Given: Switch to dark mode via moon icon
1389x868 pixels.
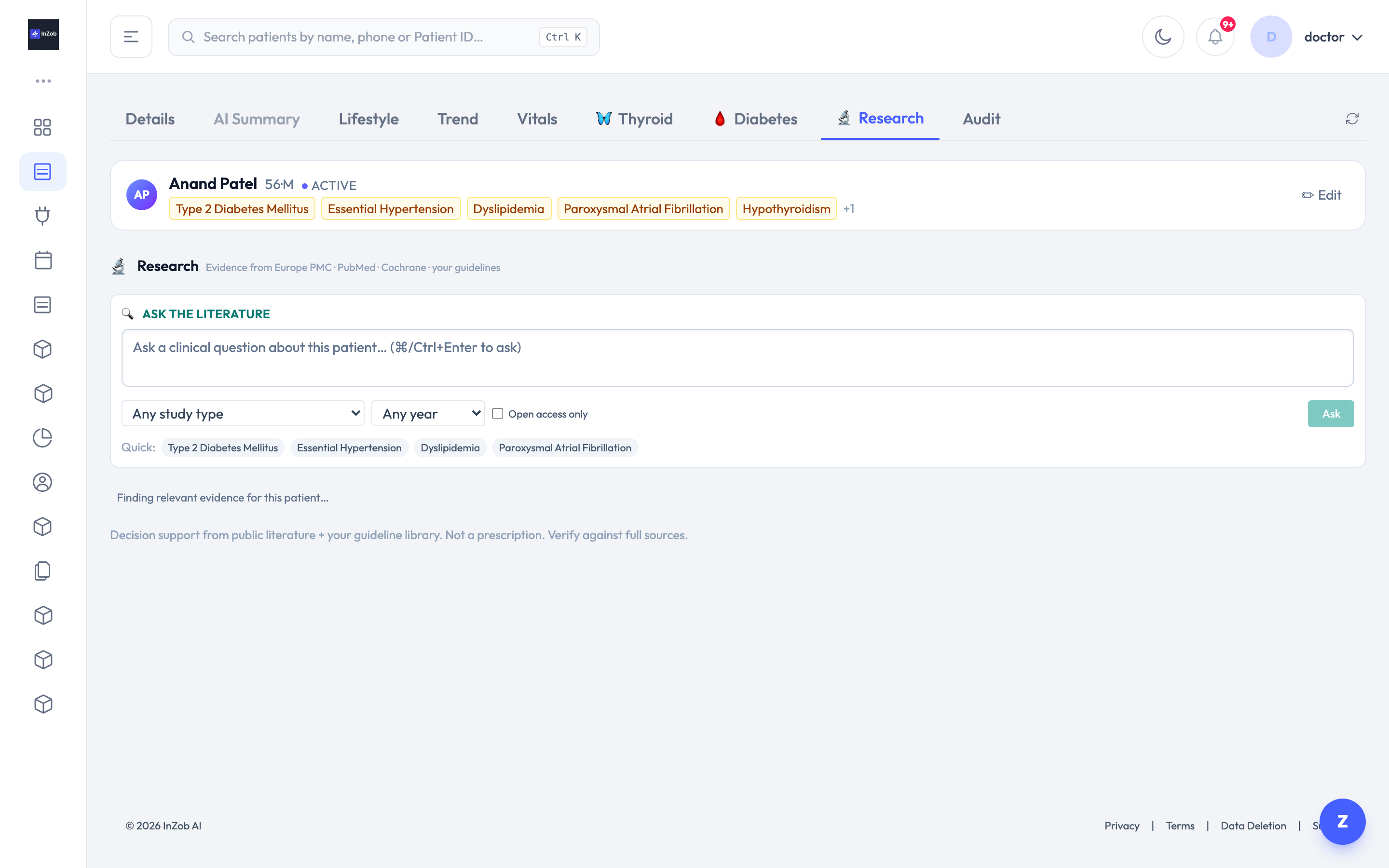Looking at the screenshot, I should point(1163,37).
